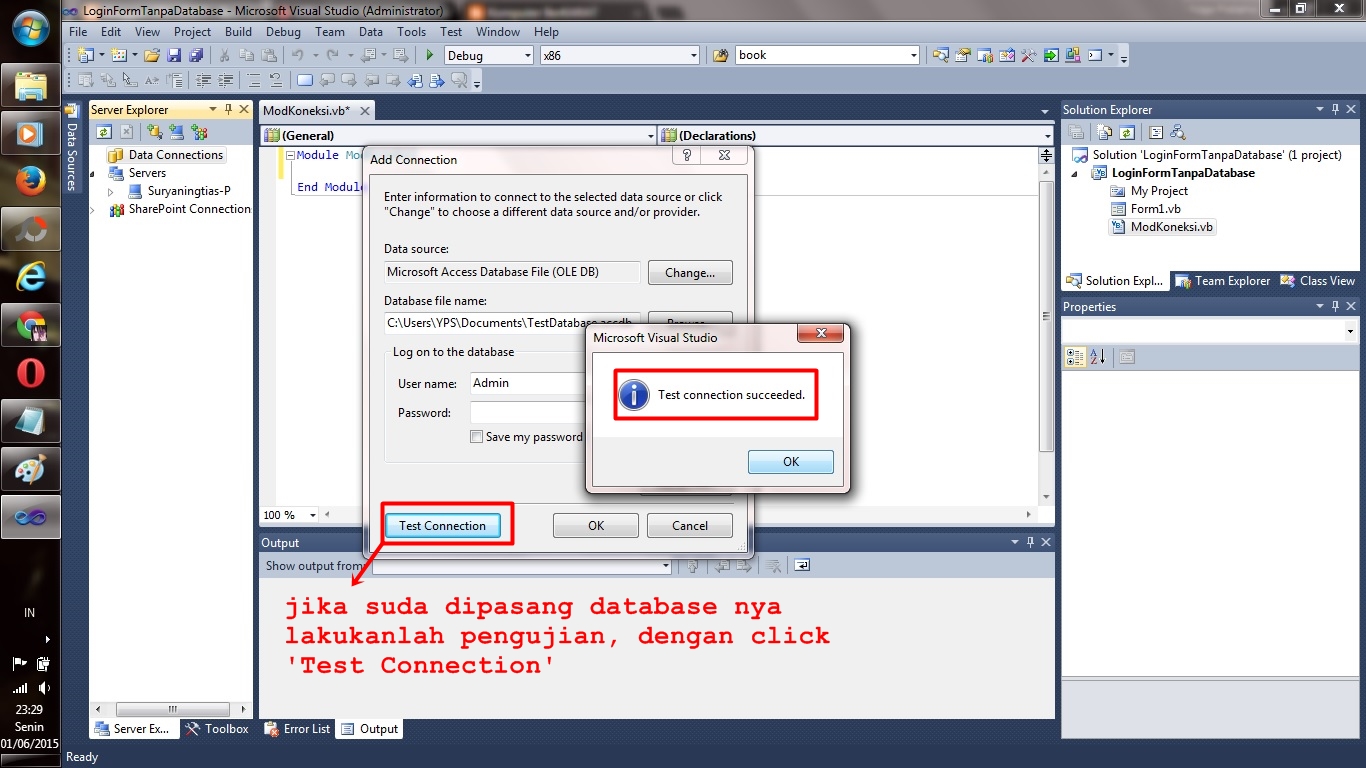Toggle the auto-hide pin on Properties panel
Screen dimensions: 1366x768
click(1334, 307)
